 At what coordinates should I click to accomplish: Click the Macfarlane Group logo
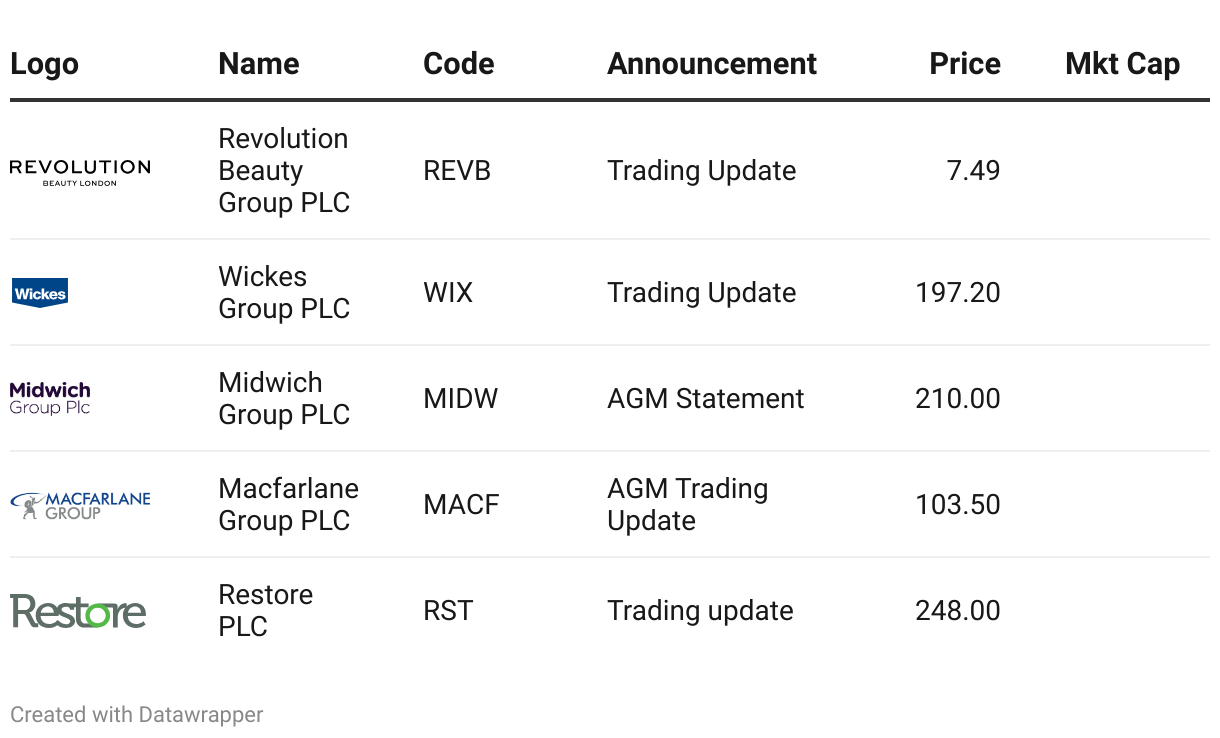[80, 504]
